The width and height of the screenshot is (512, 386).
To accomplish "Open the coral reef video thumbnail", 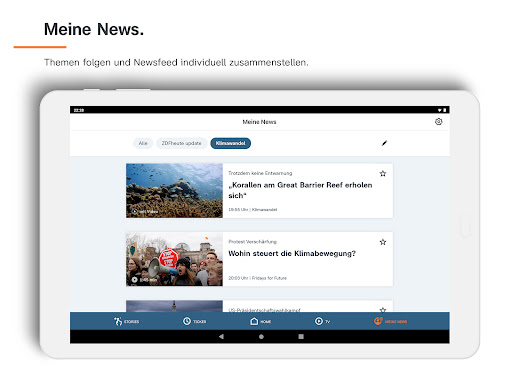I will pos(174,191).
